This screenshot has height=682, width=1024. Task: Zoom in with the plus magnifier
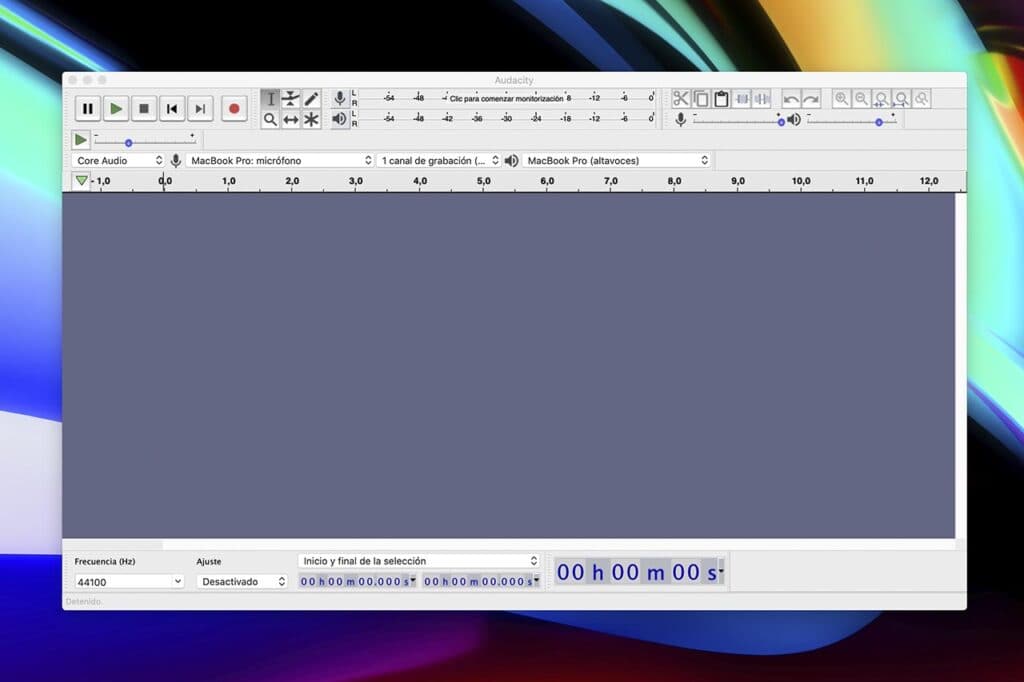click(841, 99)
